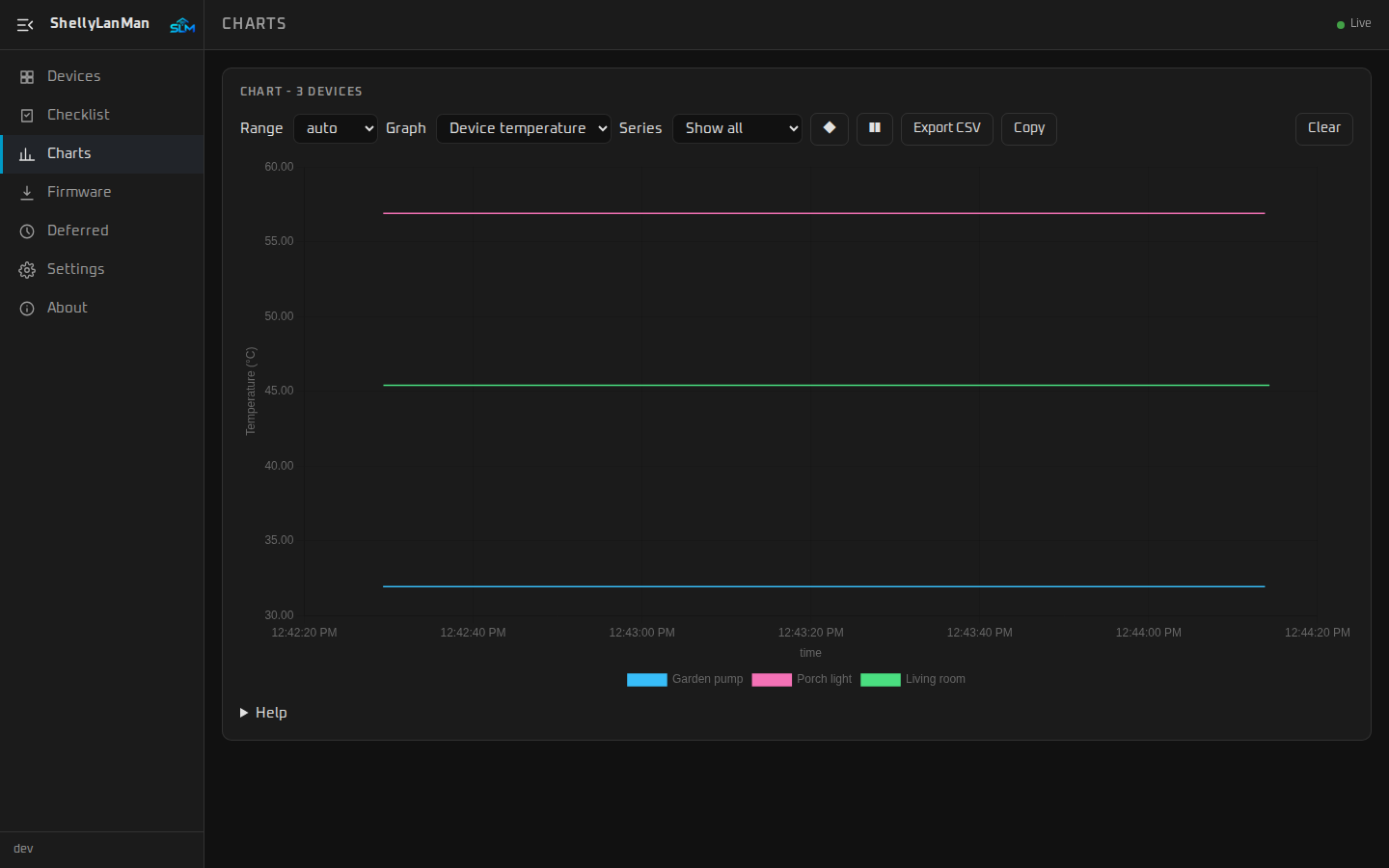Click the Deferred clock icon
The height and width of the screenshot is (868, 1389).
point(27,231)
